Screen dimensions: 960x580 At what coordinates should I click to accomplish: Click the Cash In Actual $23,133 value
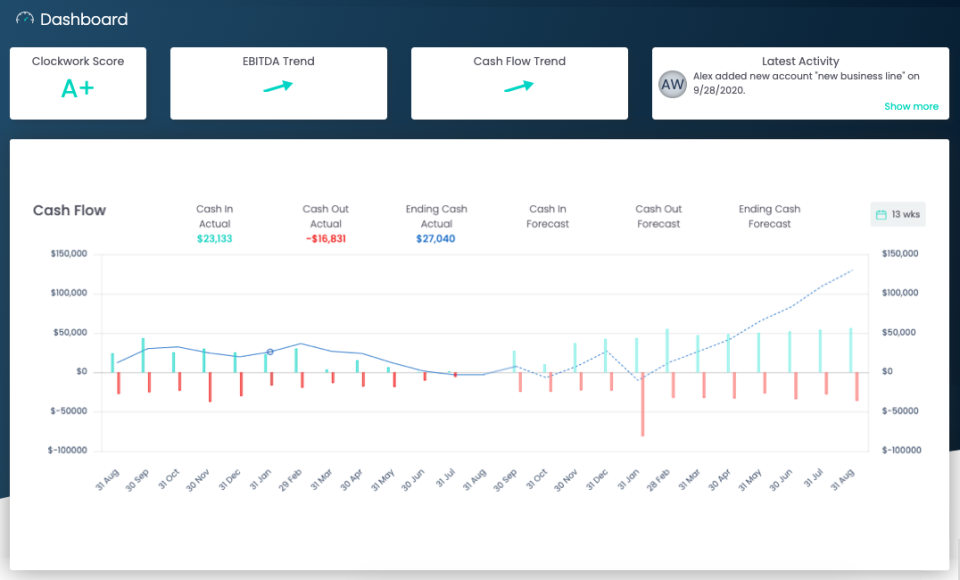pos(214,240)
